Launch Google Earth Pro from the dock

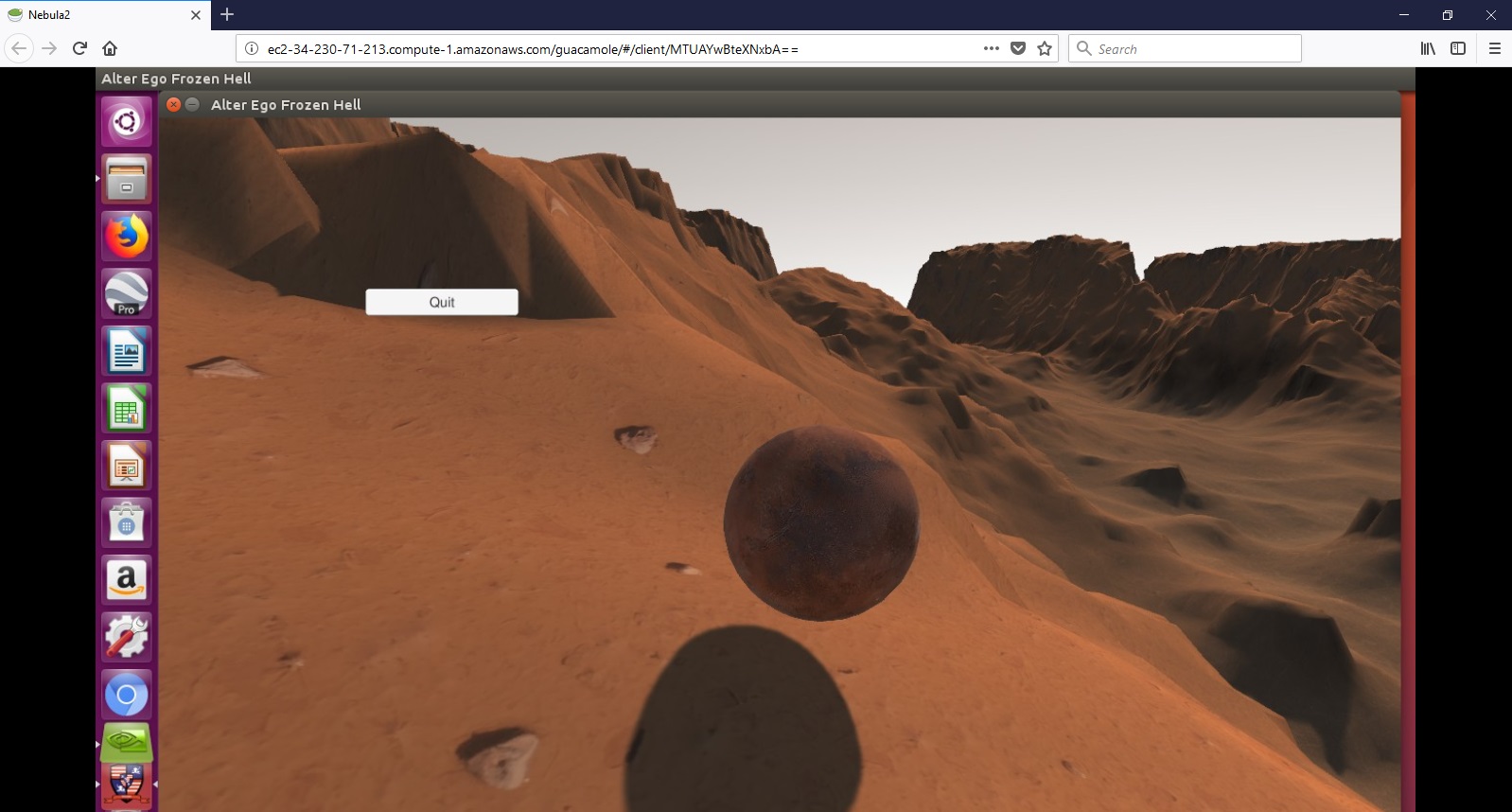pos(127,293)
